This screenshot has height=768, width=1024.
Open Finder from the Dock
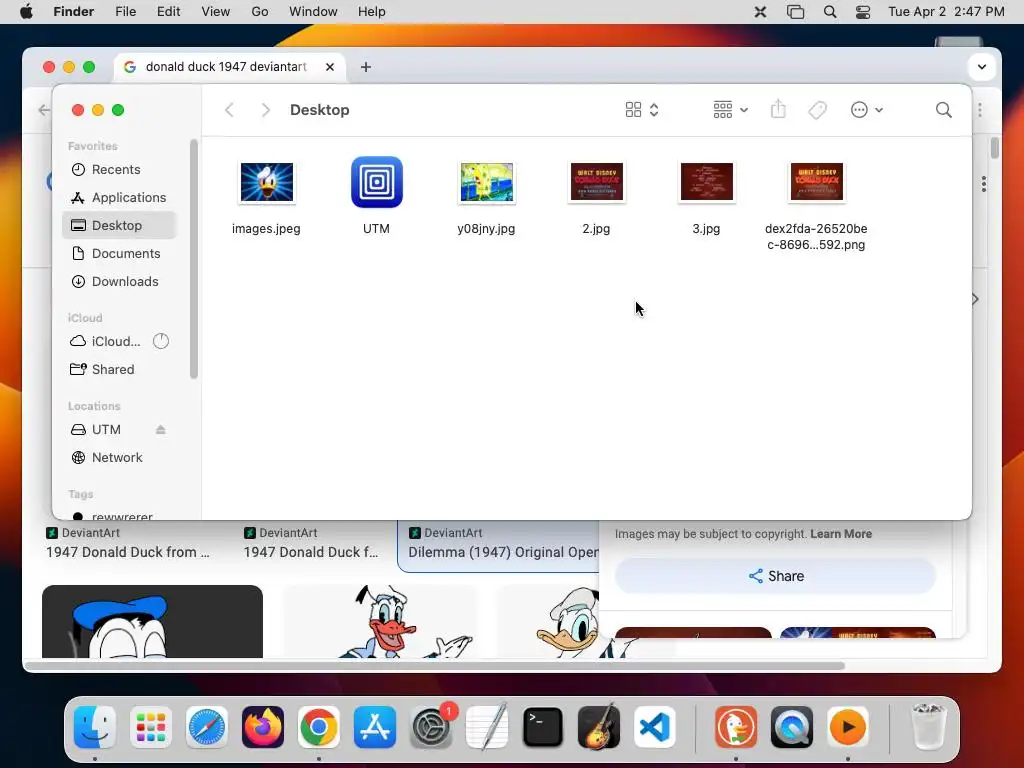[95, 726]
